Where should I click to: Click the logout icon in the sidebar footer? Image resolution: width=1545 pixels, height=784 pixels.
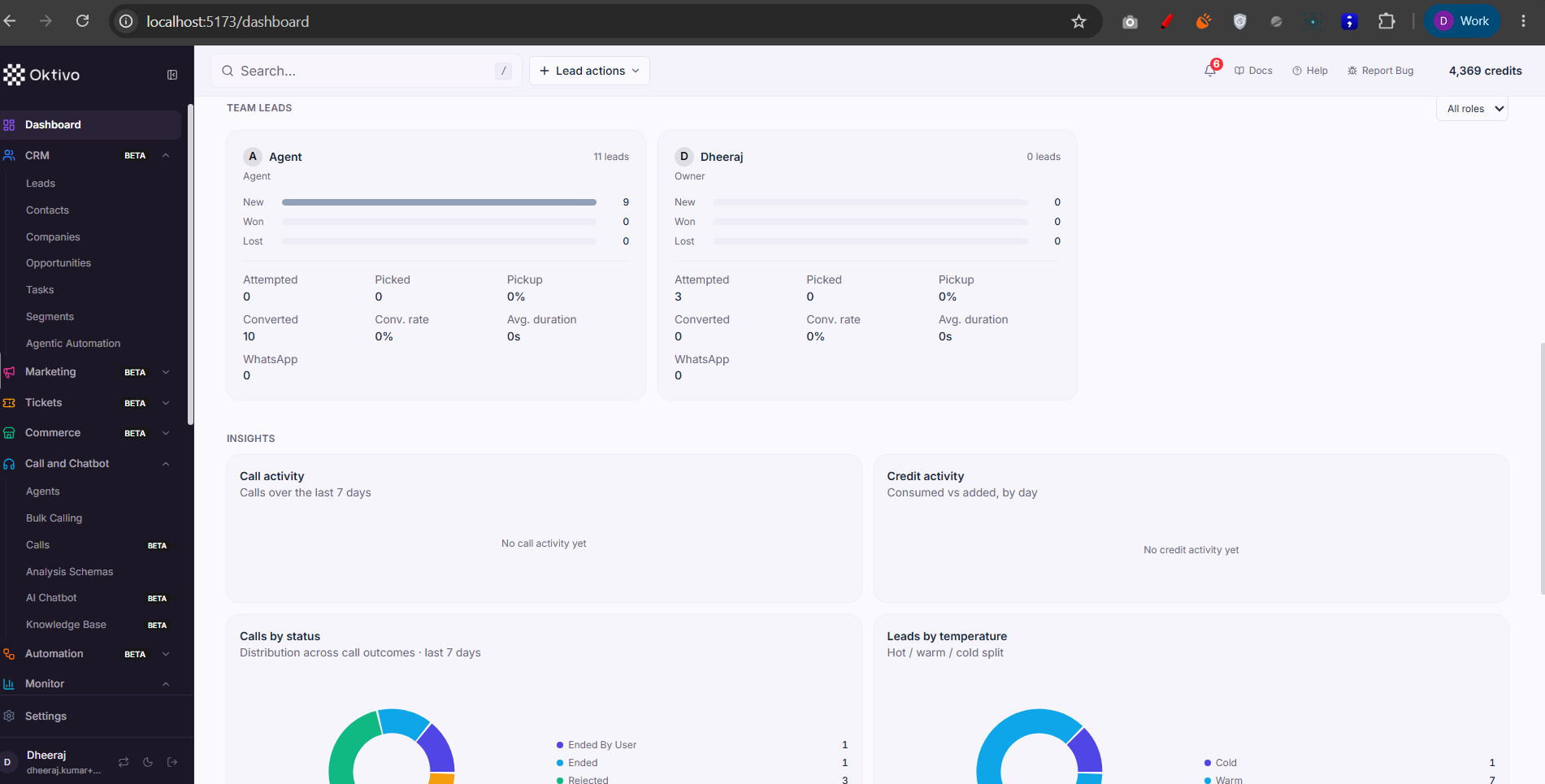172,762
